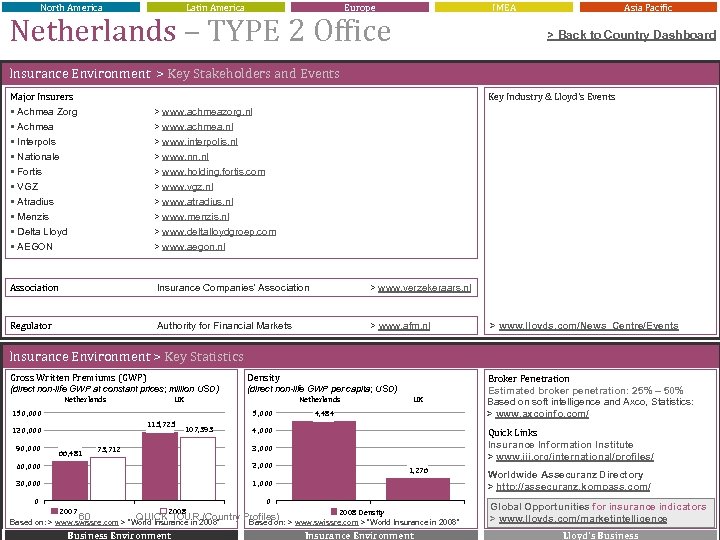Follow the www.menzis.nl link
The height and width of the screenshot is (540, 720).
(196, 217)
